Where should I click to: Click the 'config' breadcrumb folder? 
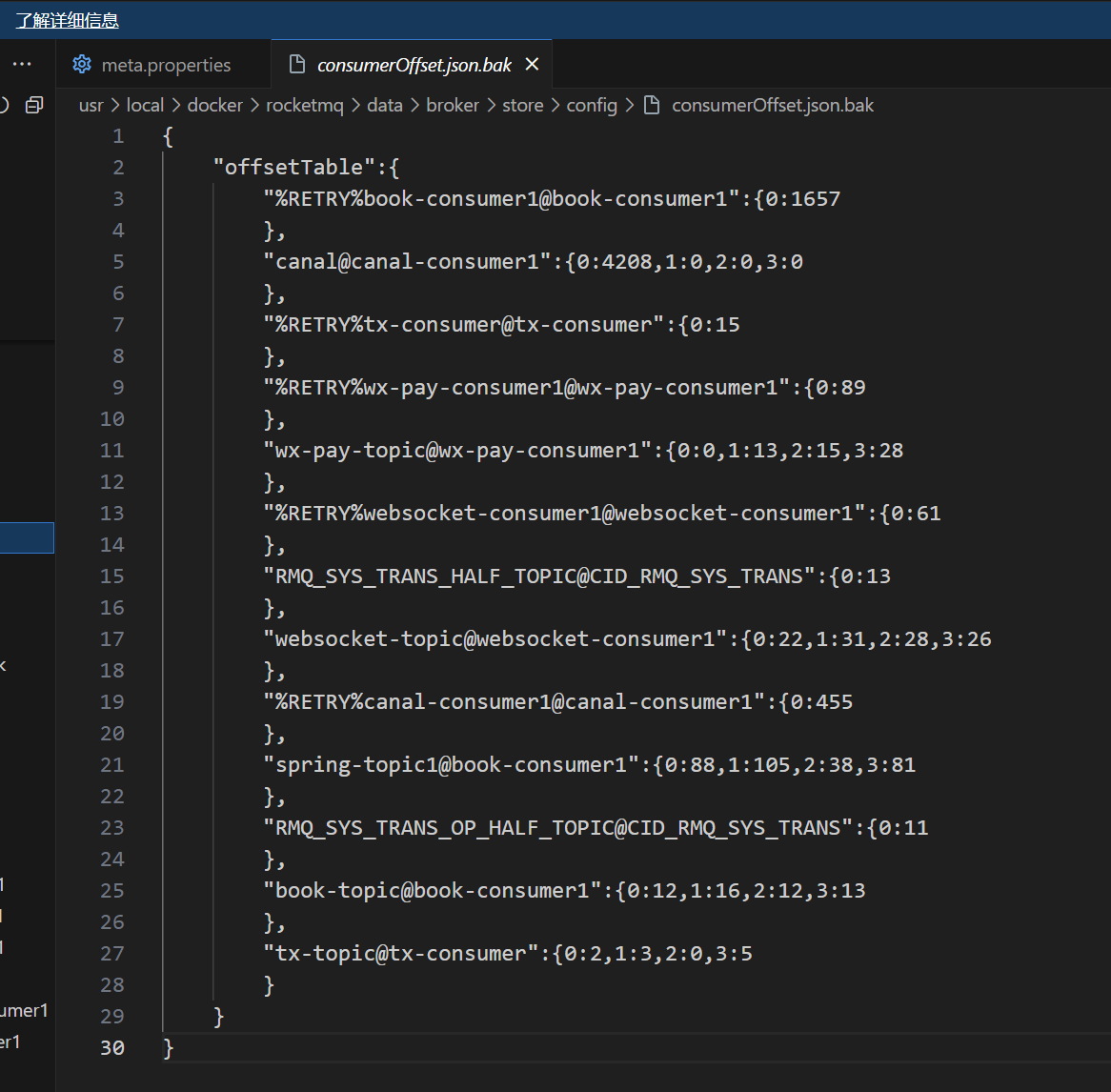(592, 105)
